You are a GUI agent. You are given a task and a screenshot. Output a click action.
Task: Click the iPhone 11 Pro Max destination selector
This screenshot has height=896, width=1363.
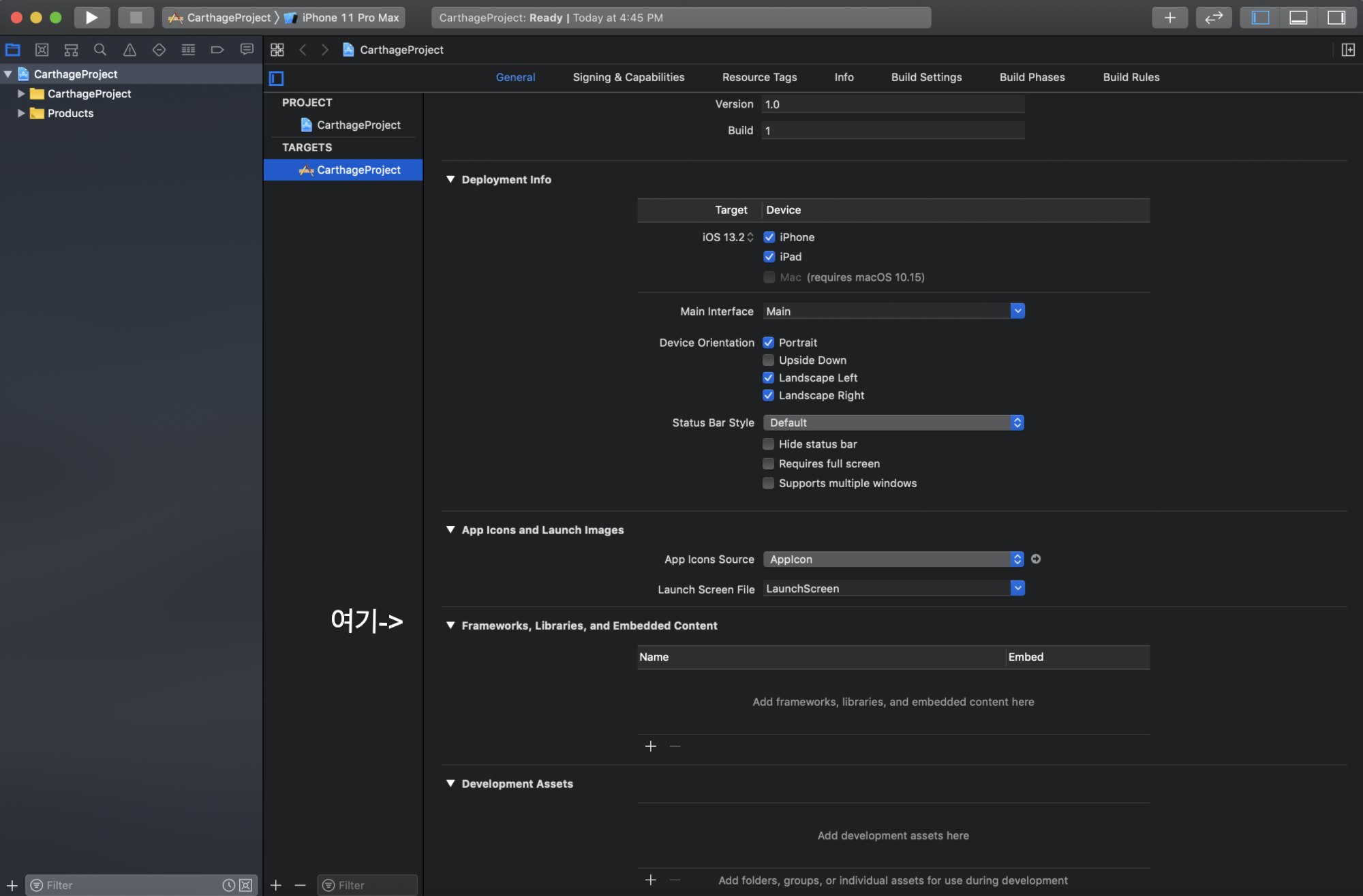coord(350,18)
